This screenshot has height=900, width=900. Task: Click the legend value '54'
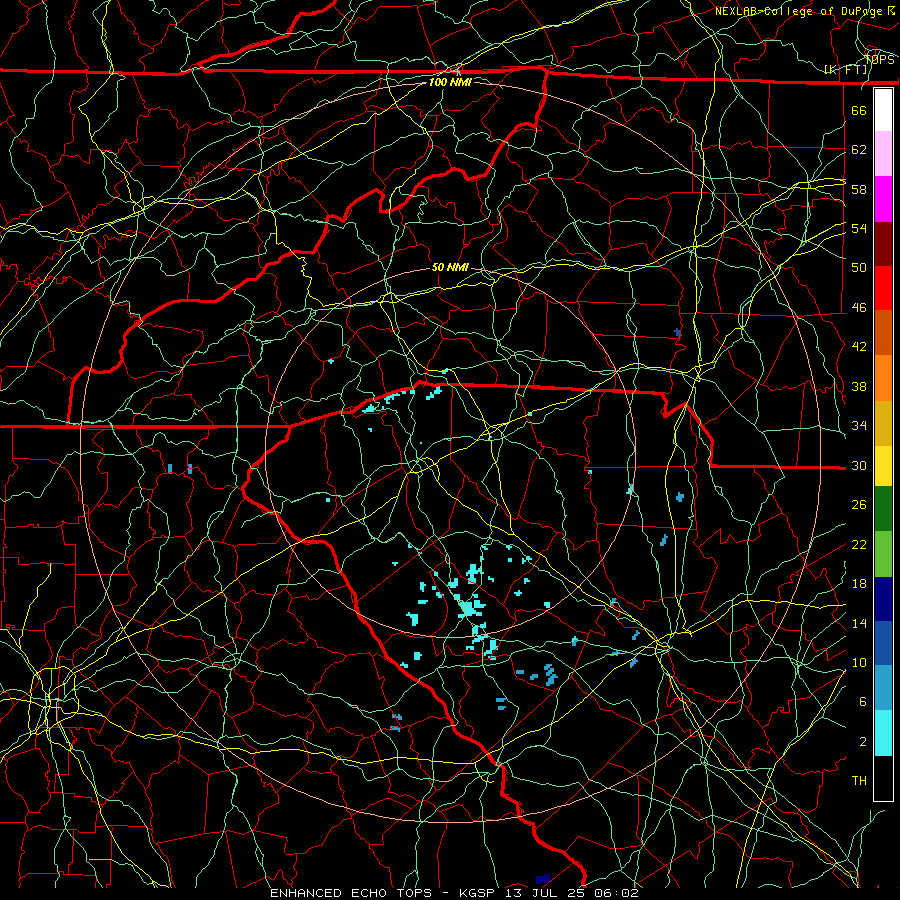click(x=859, y=228)
